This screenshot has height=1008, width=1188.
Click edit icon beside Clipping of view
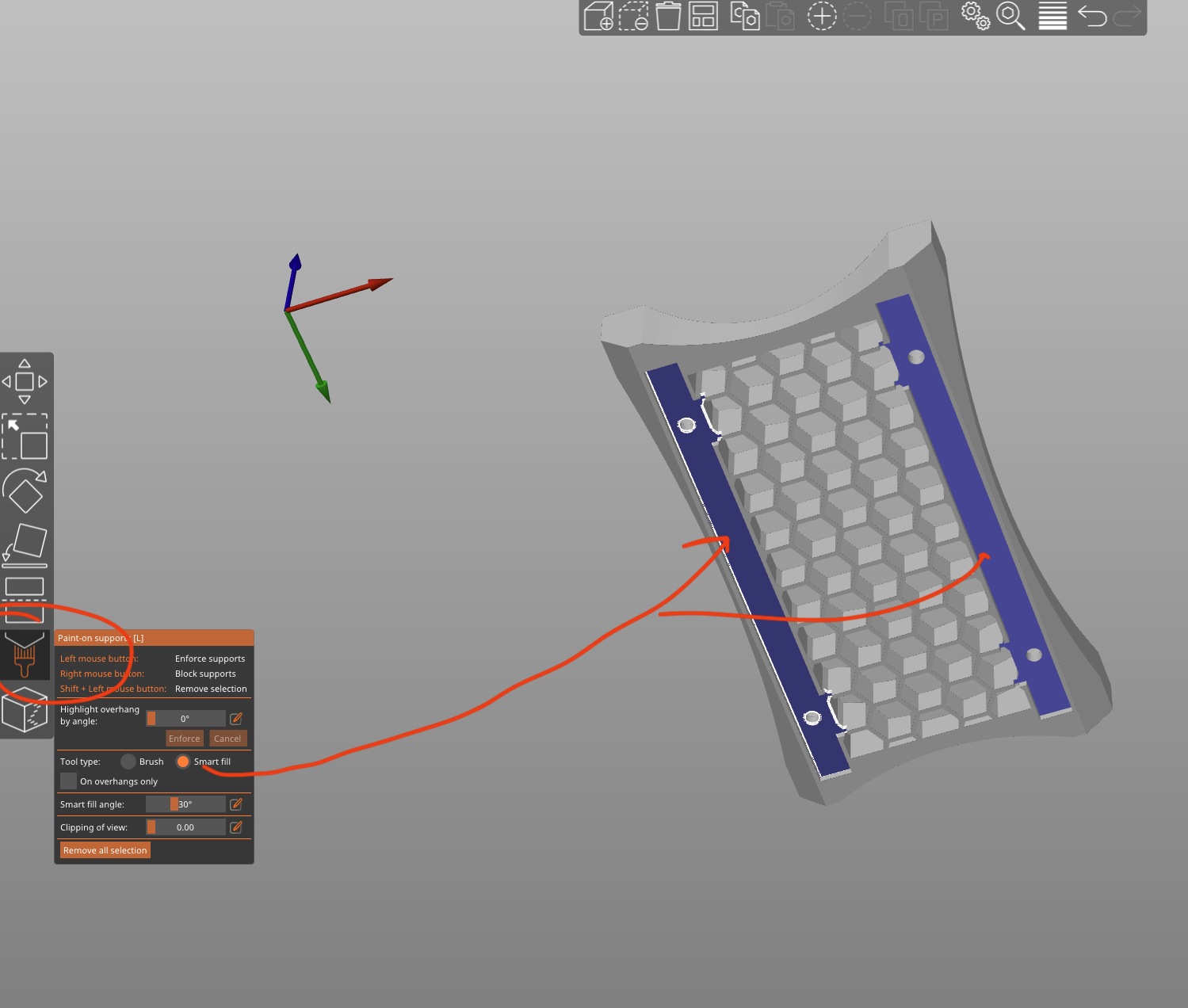(236, 827)
